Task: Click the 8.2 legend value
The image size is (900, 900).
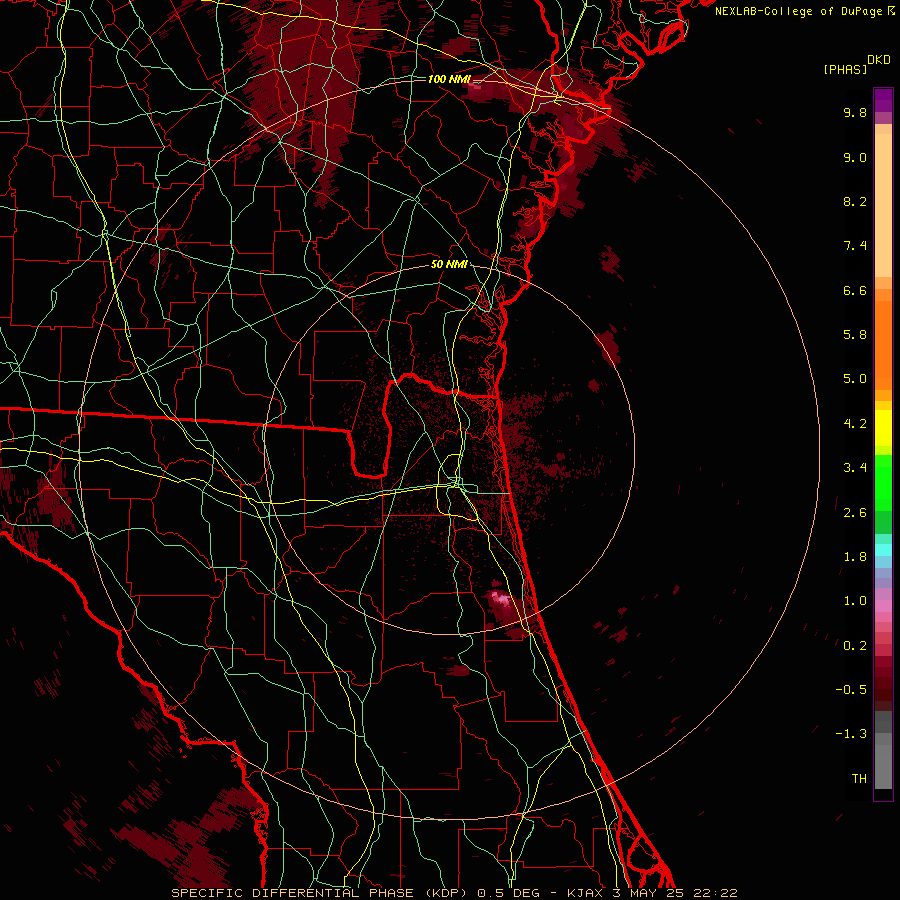Action: (x=855, y=201)
